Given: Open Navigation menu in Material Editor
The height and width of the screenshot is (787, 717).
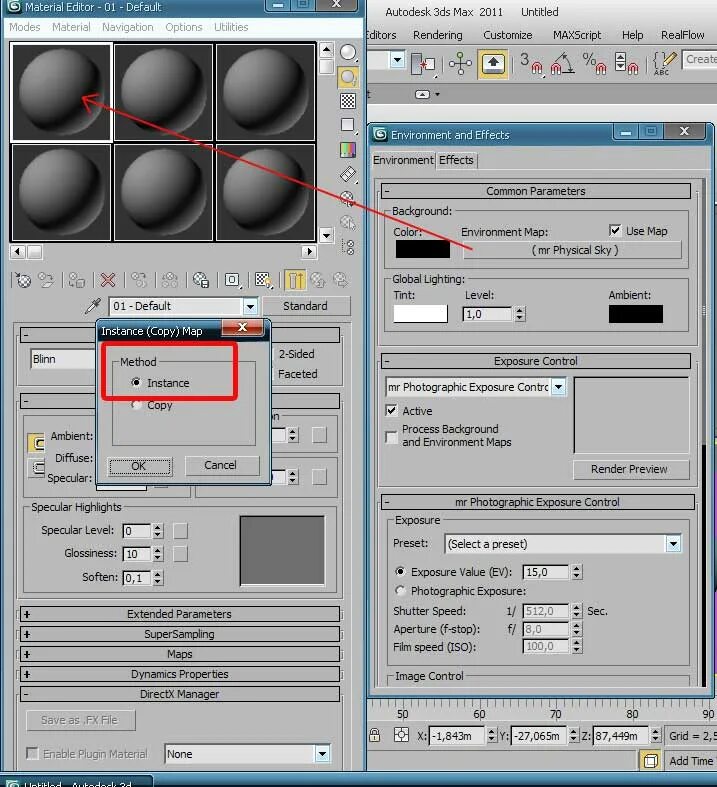Looking at the screenshot, I should (x=128, y=27).
